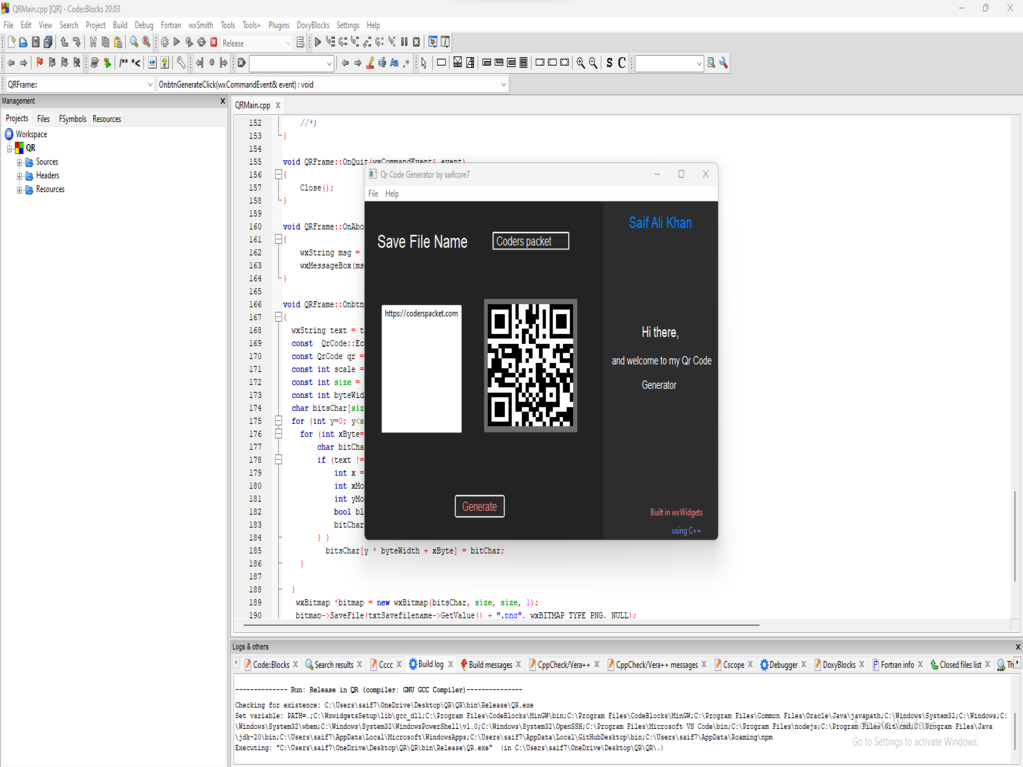Close the Management panel
The height and width of the screenshot is (767, 1023).
(x=222, y=101)
